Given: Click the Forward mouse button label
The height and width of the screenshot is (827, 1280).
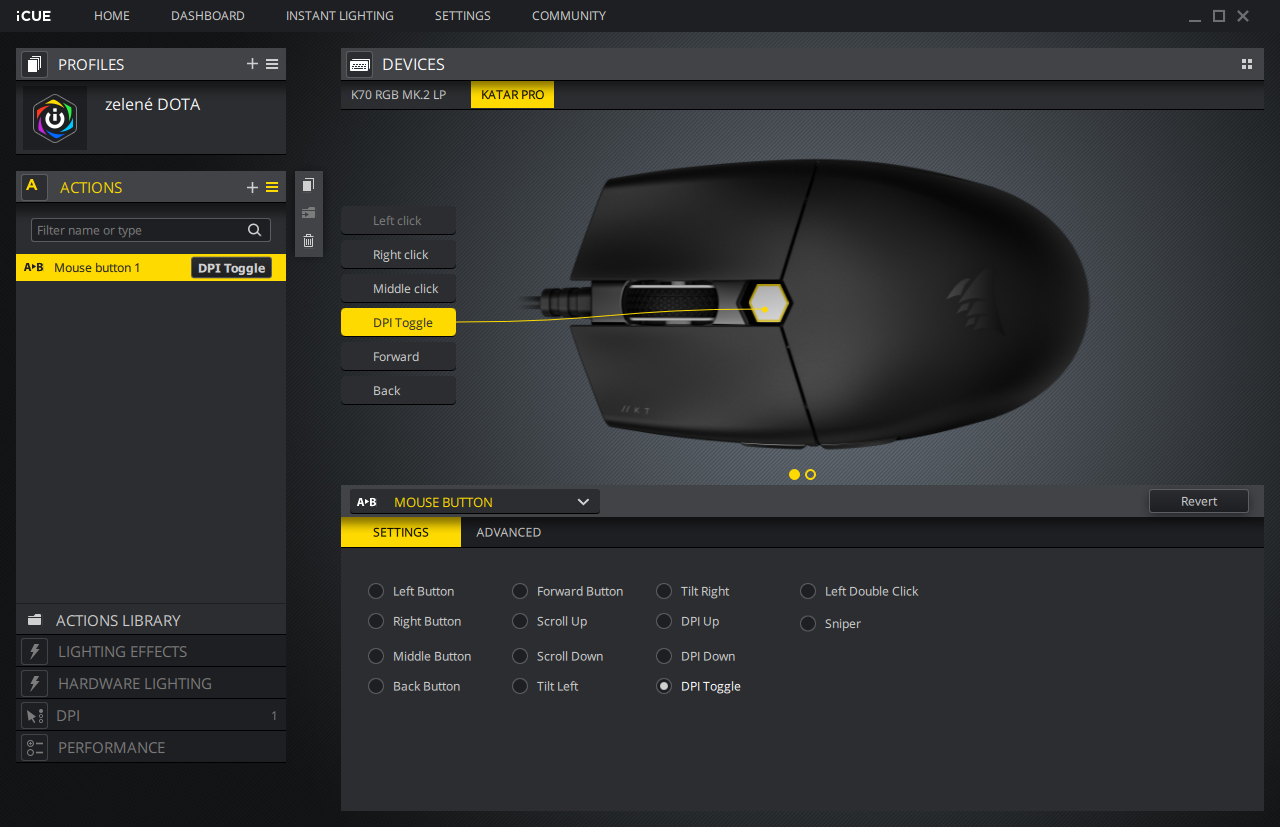Looking at the screenshot, I should pos(398,357).
